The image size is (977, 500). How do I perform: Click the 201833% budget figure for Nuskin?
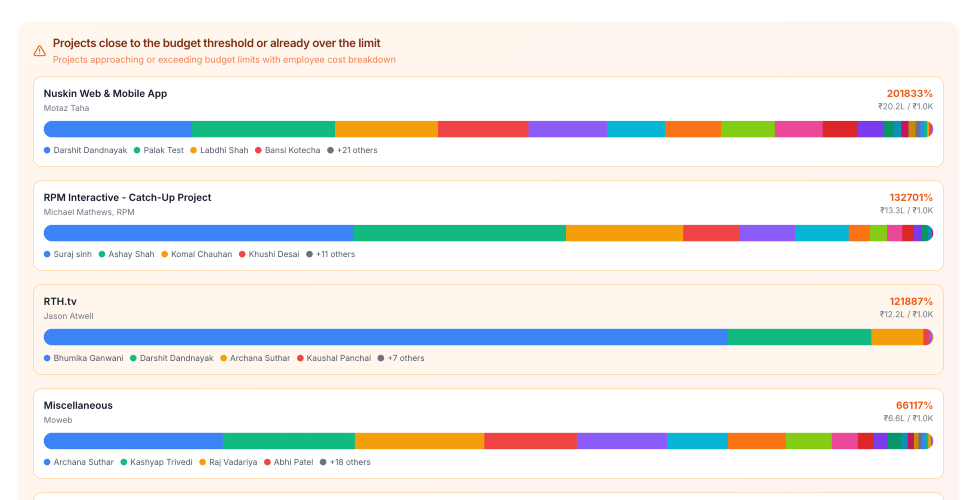pos(909,93)
